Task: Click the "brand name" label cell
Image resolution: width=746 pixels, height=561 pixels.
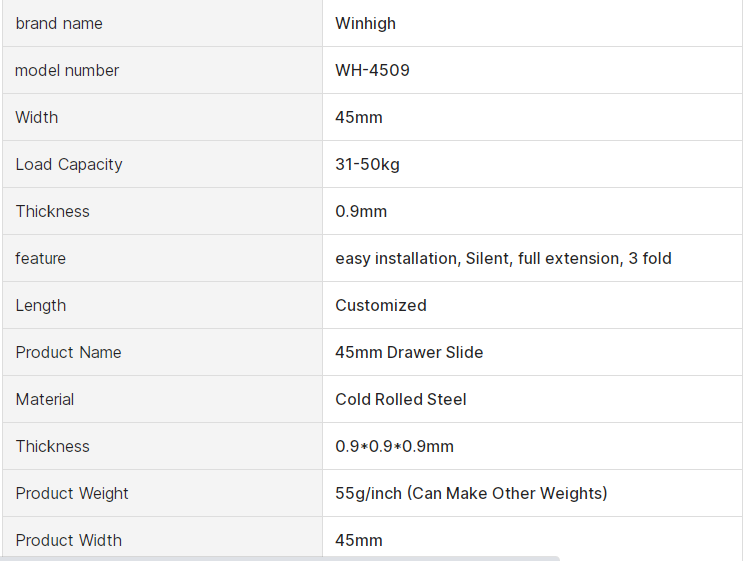Action: 59,23
